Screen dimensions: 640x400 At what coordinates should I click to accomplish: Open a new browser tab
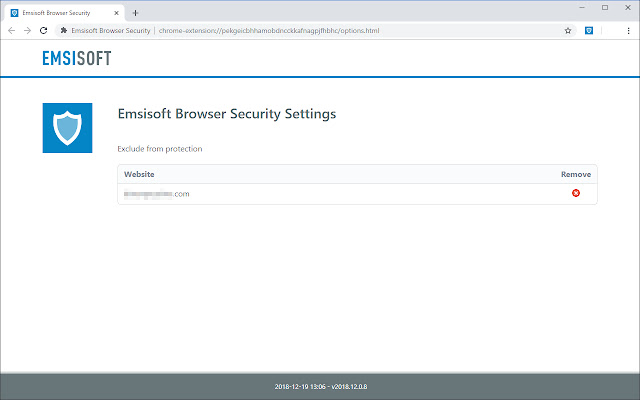(135, 13)
